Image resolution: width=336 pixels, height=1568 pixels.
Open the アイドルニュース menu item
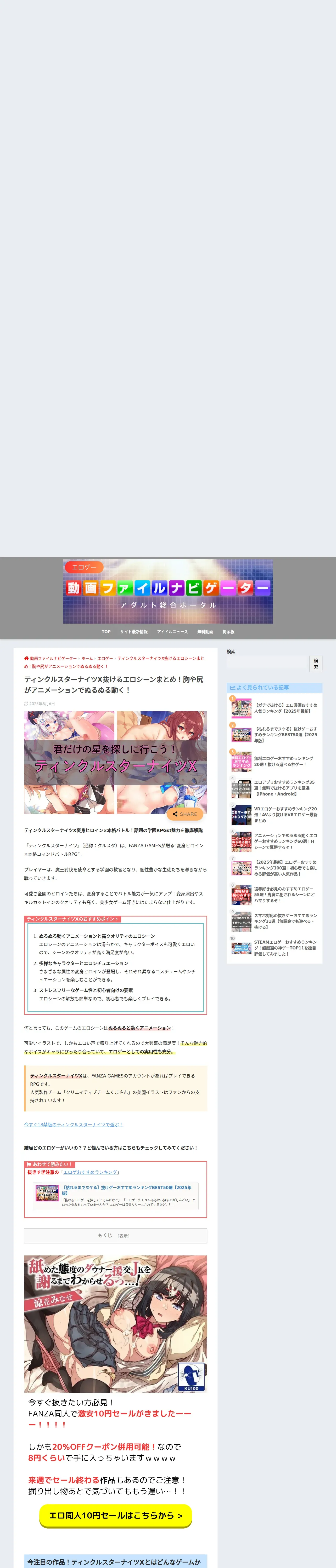(172, 632)
